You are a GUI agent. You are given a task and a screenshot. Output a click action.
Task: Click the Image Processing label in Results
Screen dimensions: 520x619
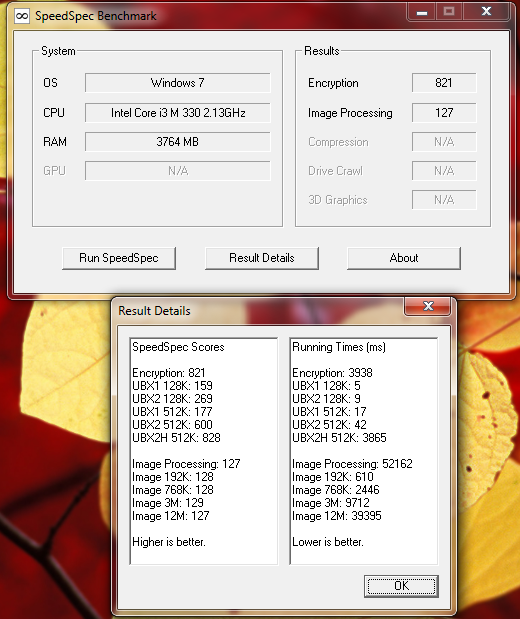(350, 113)
